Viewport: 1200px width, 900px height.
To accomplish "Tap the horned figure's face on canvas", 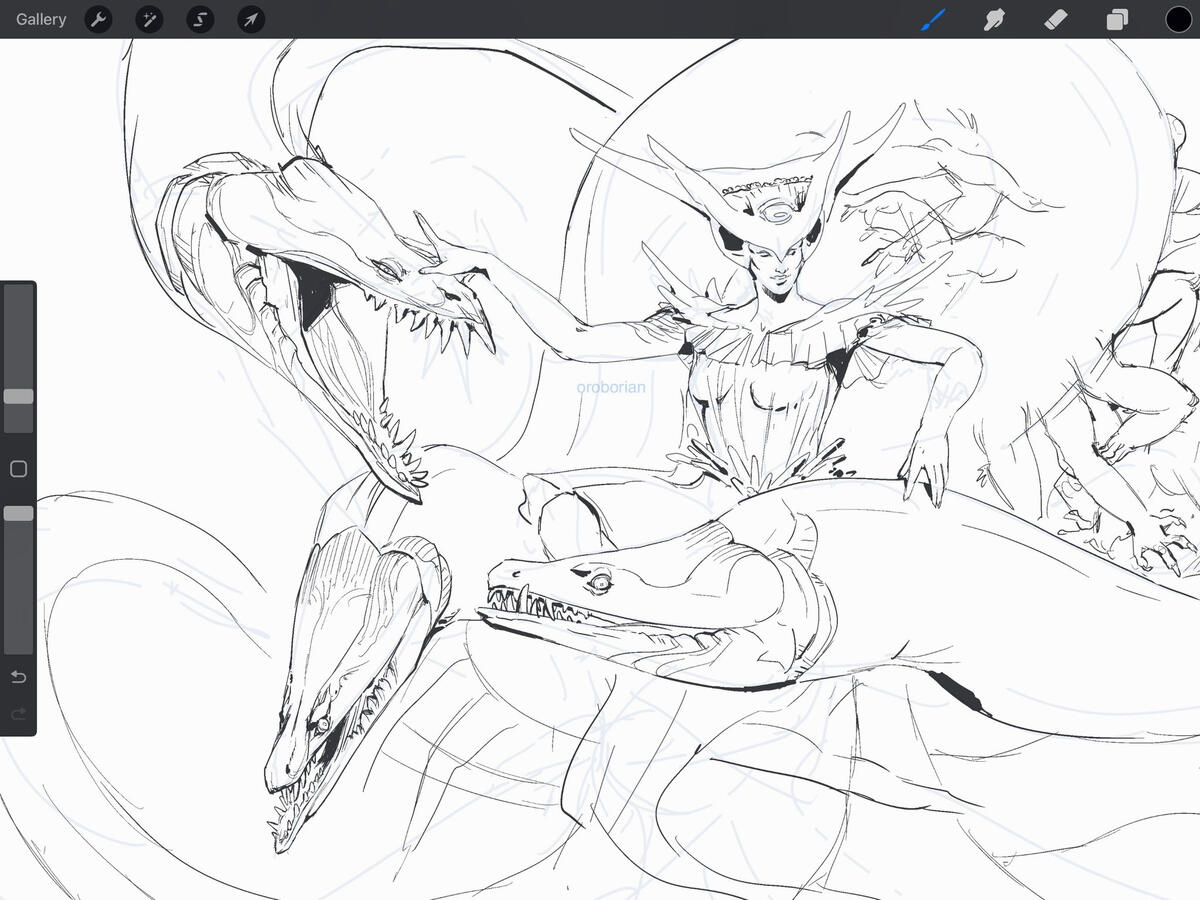I will tap(777, 264).
